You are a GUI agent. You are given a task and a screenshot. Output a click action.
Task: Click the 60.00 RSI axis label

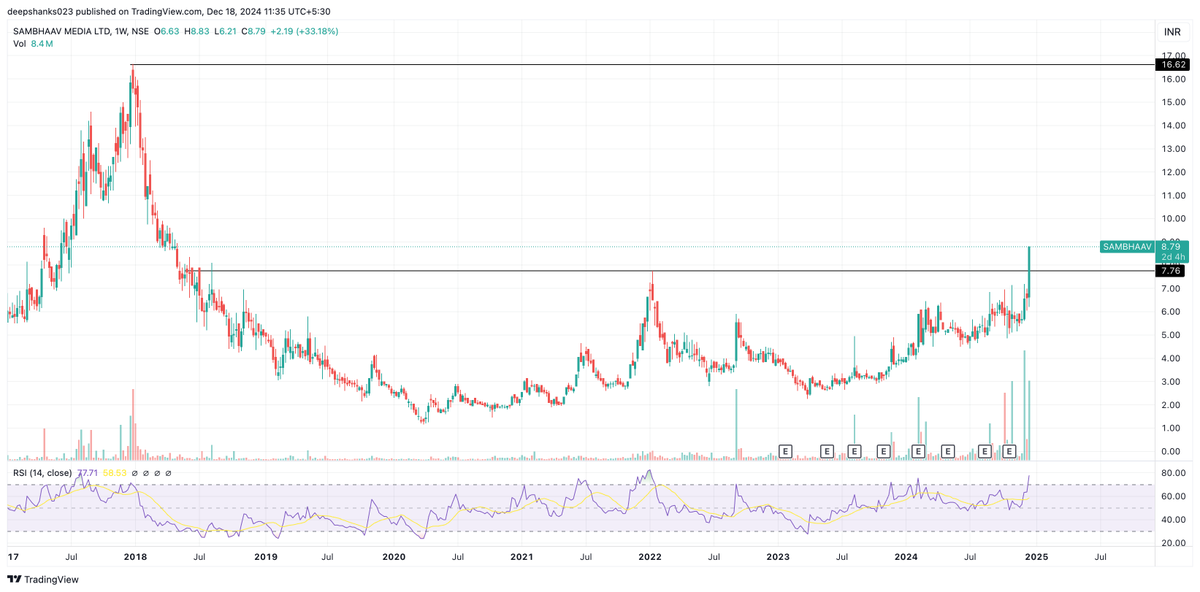tap(1173, 497)
